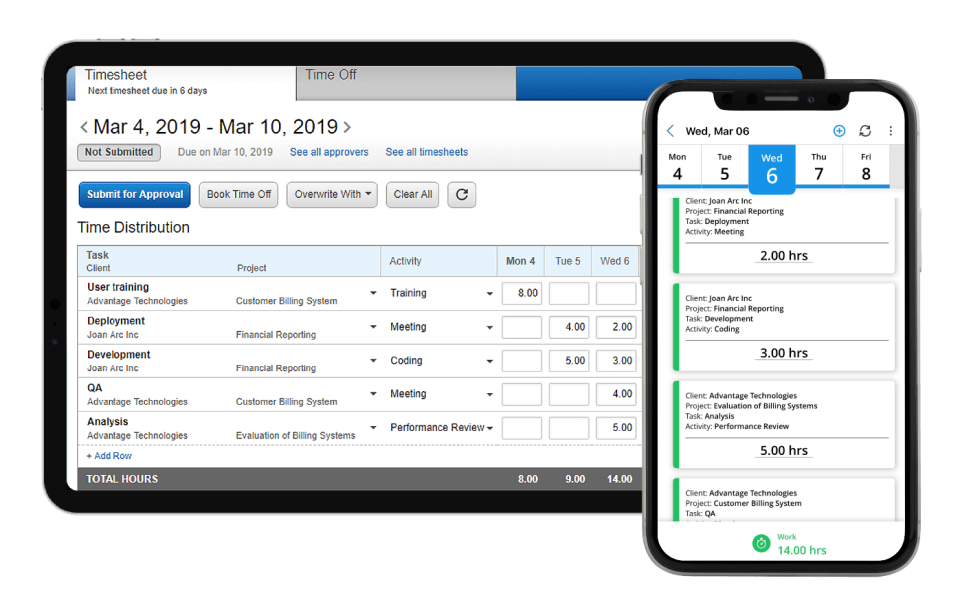Click the Mon 4 hours field for User training
This screenshot has height=611, width=960.
(521, 293)
